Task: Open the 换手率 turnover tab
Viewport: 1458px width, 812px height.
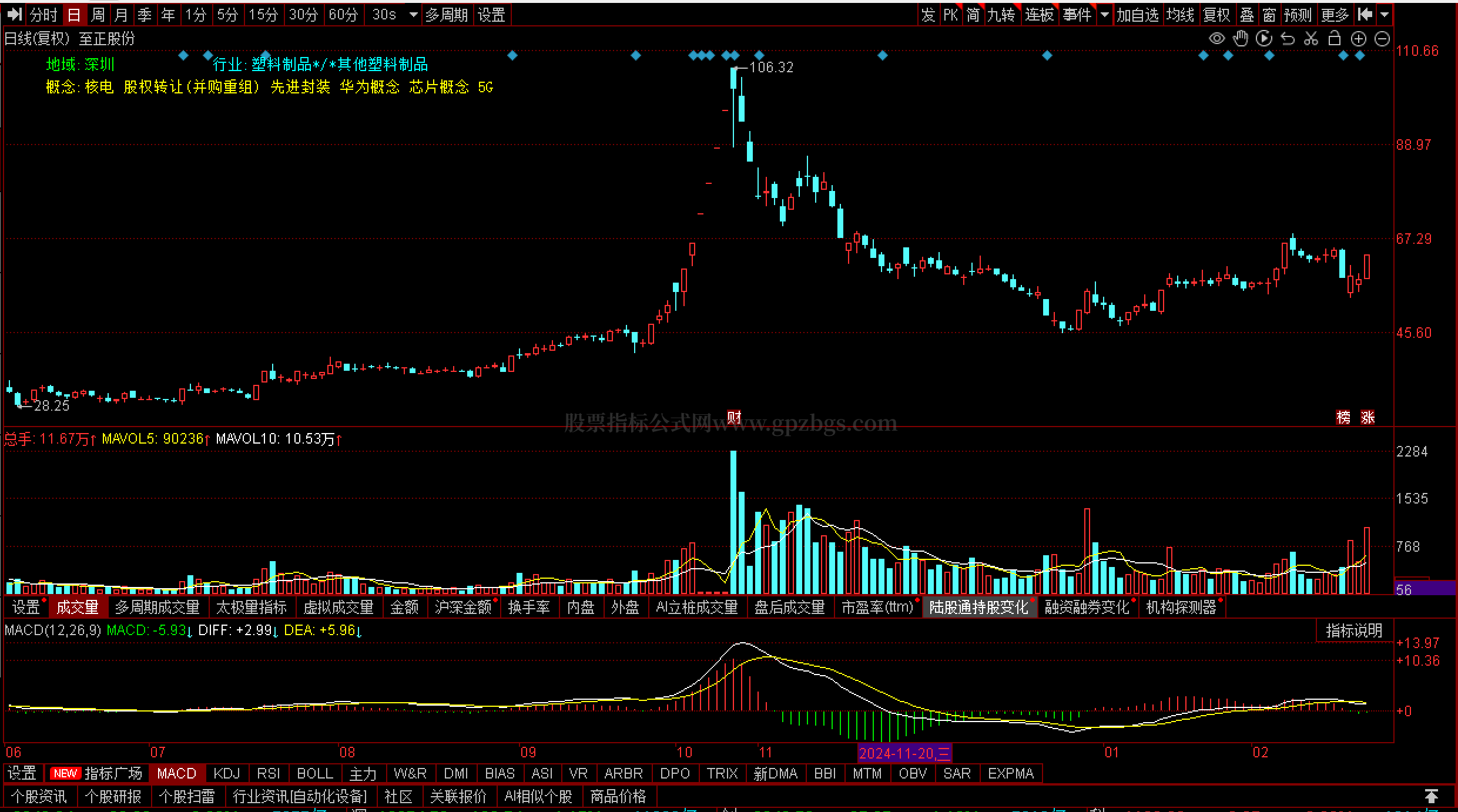Action: (x=529, y=607)
